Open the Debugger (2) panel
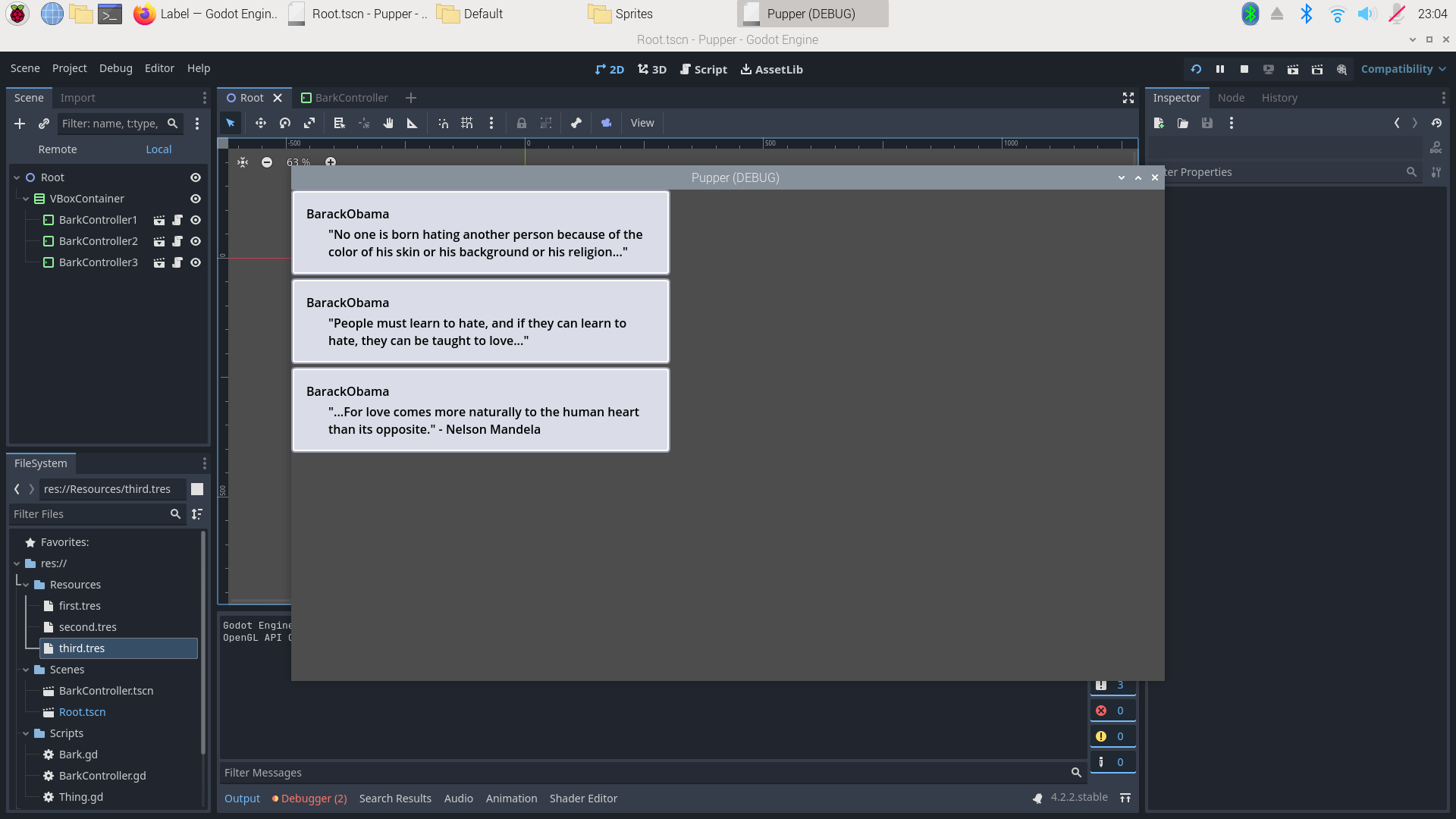The image size is (1456, 819). (x=309, y=798)
